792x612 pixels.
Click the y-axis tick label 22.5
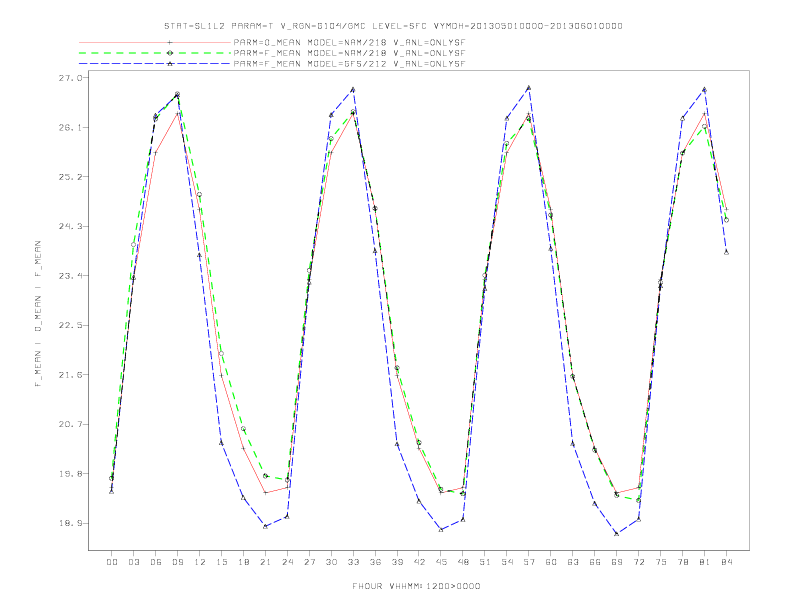pos(70,325)
